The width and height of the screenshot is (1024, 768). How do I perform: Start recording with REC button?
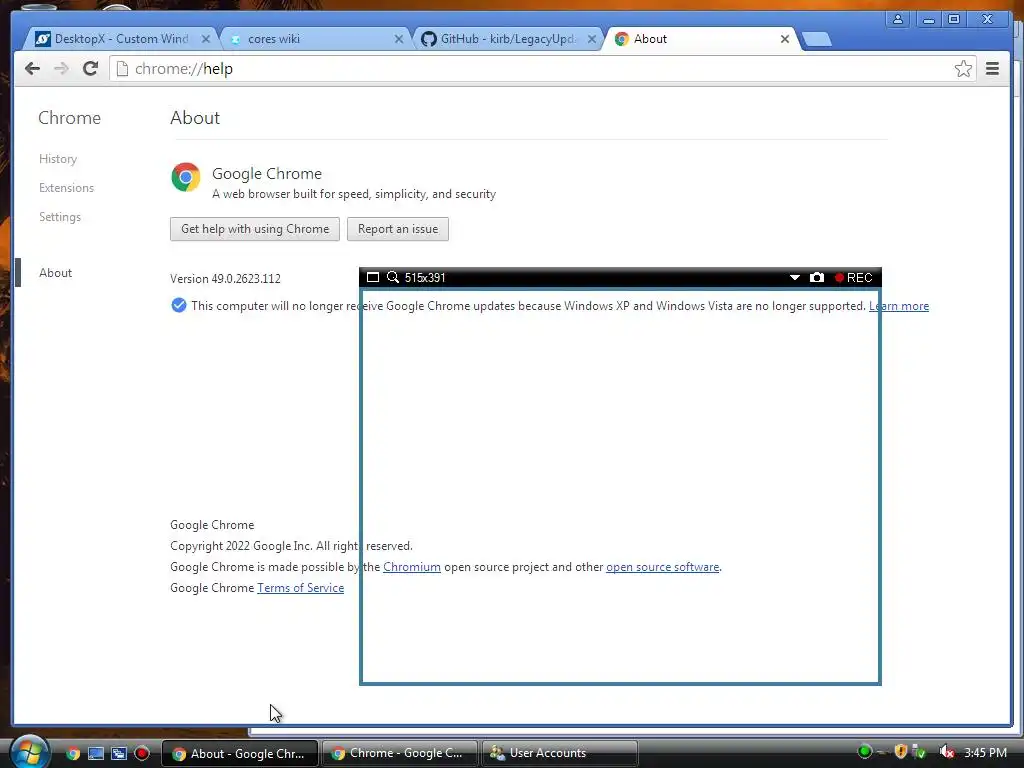854,278
